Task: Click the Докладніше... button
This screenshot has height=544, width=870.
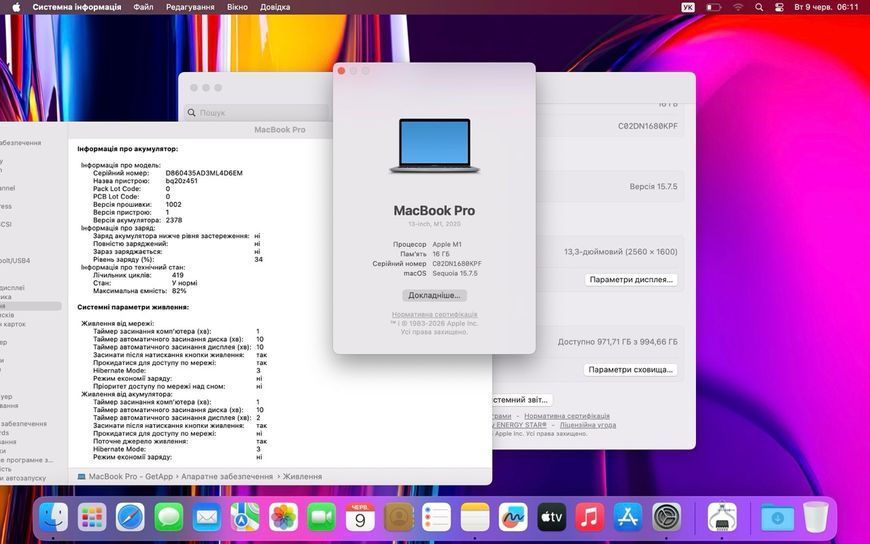Action: (434, 295)
